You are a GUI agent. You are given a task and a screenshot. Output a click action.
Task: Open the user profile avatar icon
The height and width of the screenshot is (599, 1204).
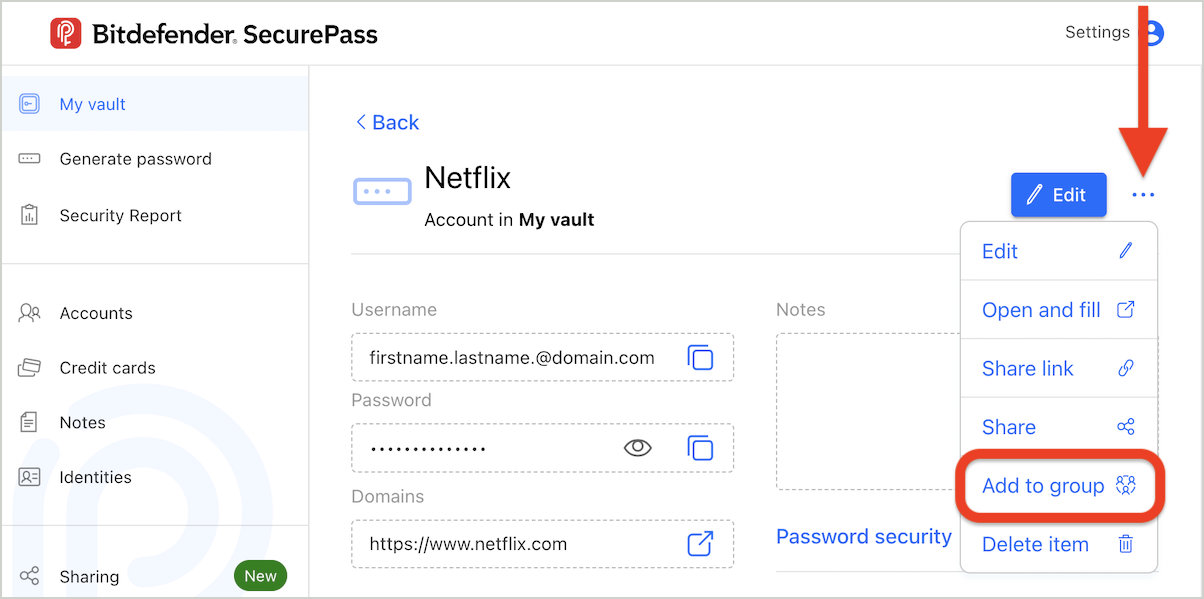[x=1154, y=33]
